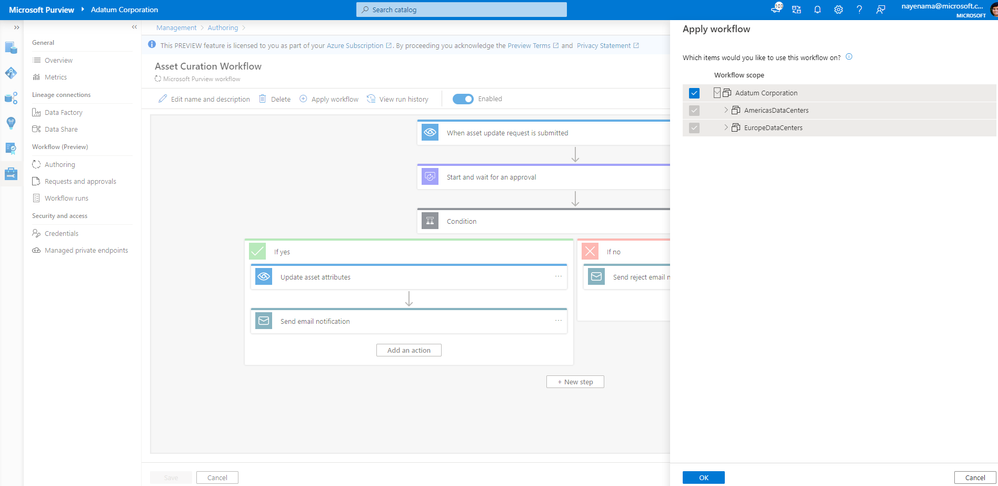The height and width of the screenshot is (486, 998).
Task: Open notifications bell icon
Action: click(817, 10)
